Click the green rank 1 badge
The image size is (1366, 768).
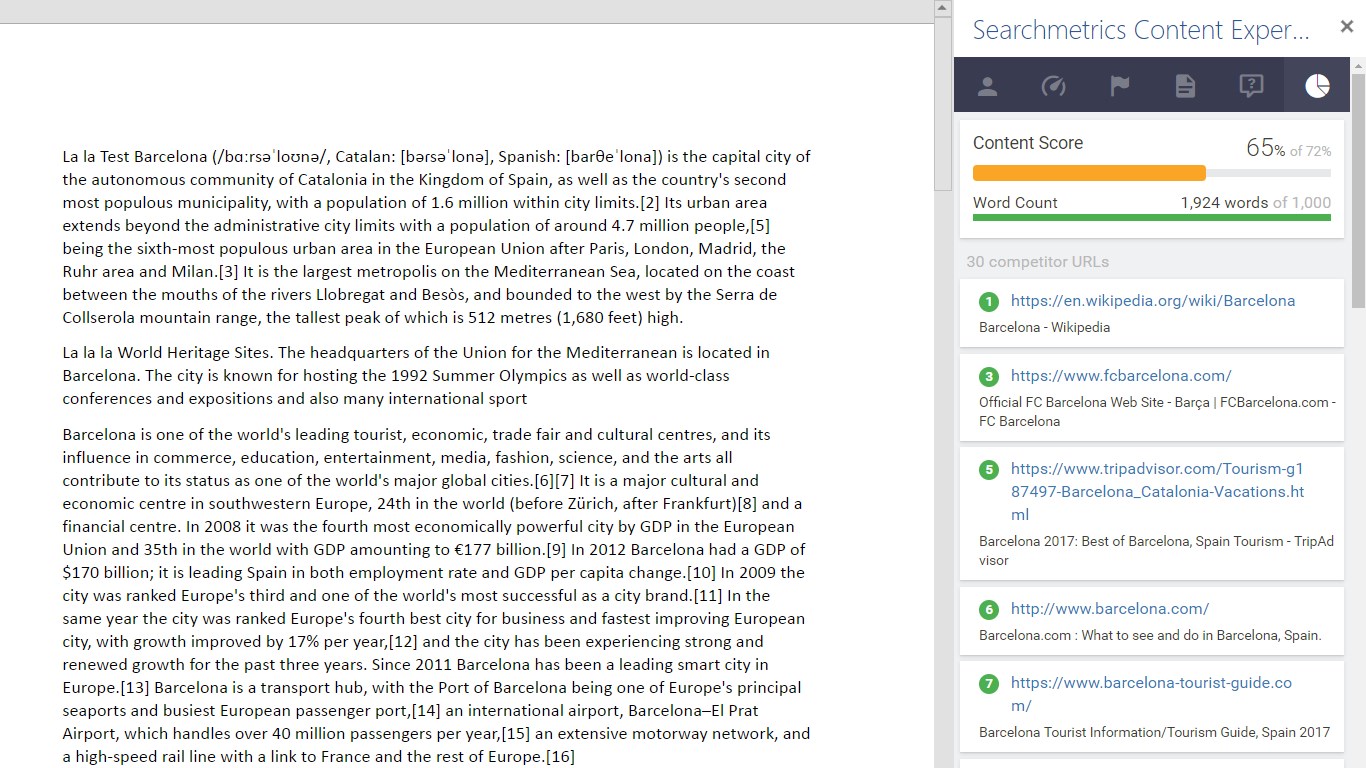[x=989, y=301]
